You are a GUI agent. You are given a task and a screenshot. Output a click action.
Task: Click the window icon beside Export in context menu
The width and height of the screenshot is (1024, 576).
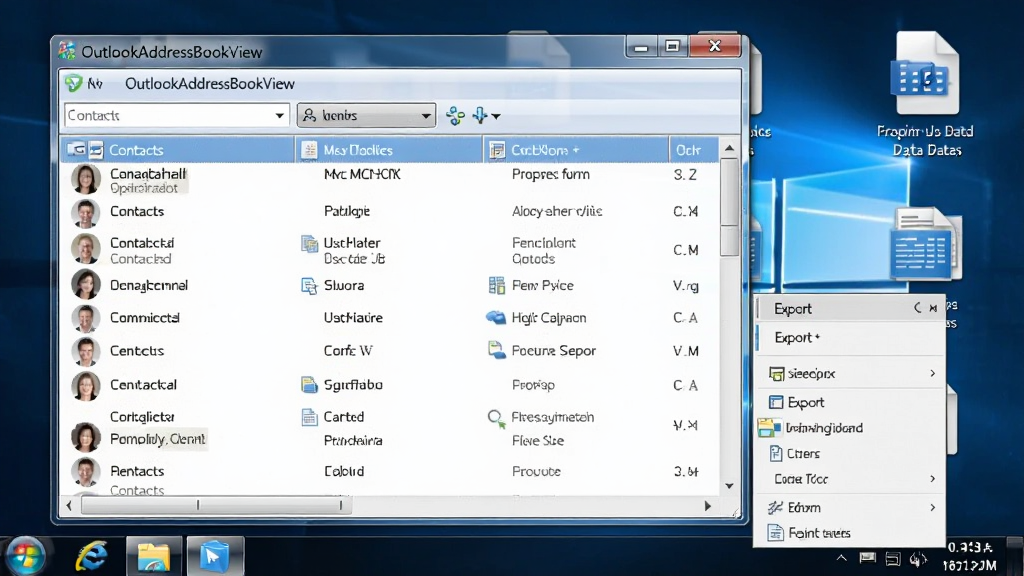(776, 402)
